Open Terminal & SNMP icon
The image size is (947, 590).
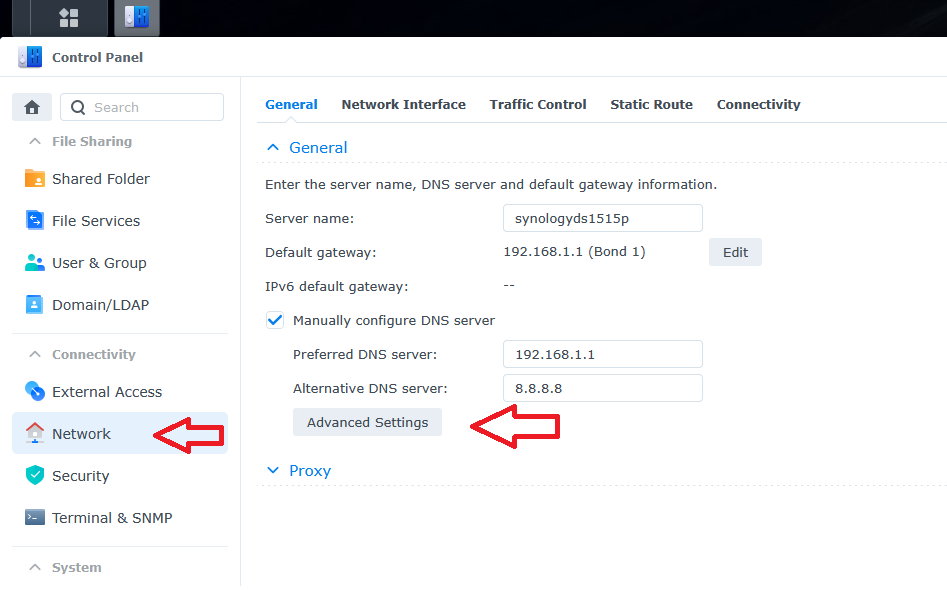point(35,518)
